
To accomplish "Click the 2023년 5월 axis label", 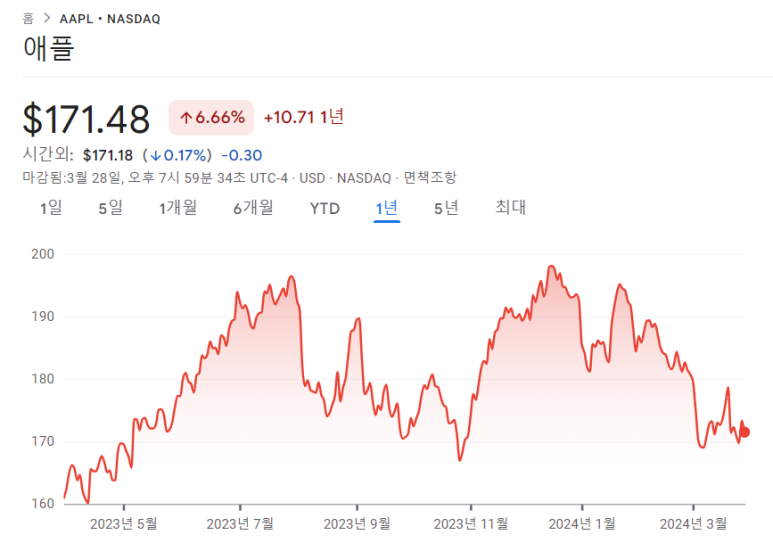I will (x=124, y=524).
